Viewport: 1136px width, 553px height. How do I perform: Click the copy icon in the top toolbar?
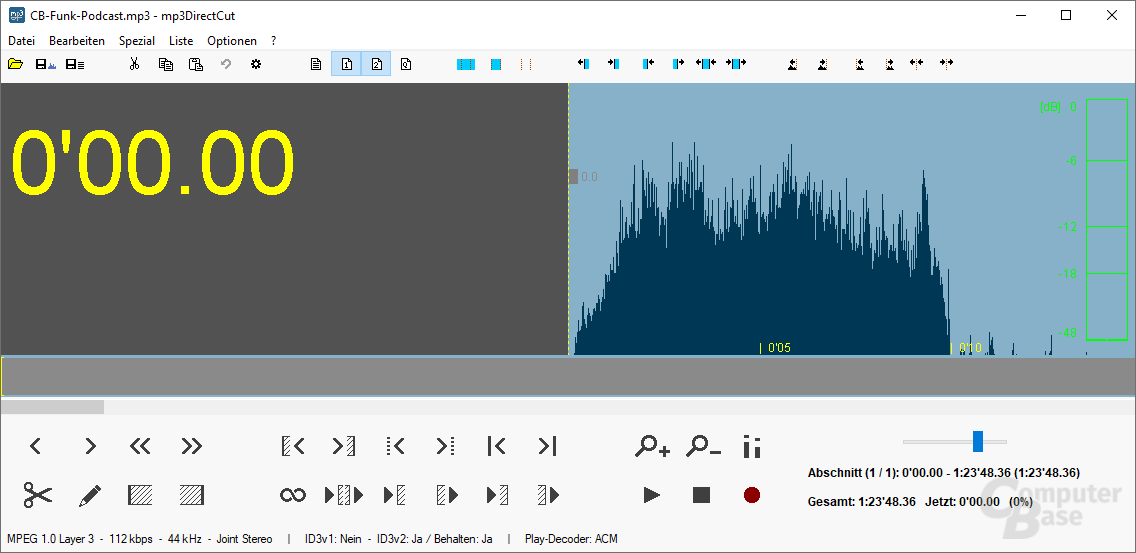166,65
